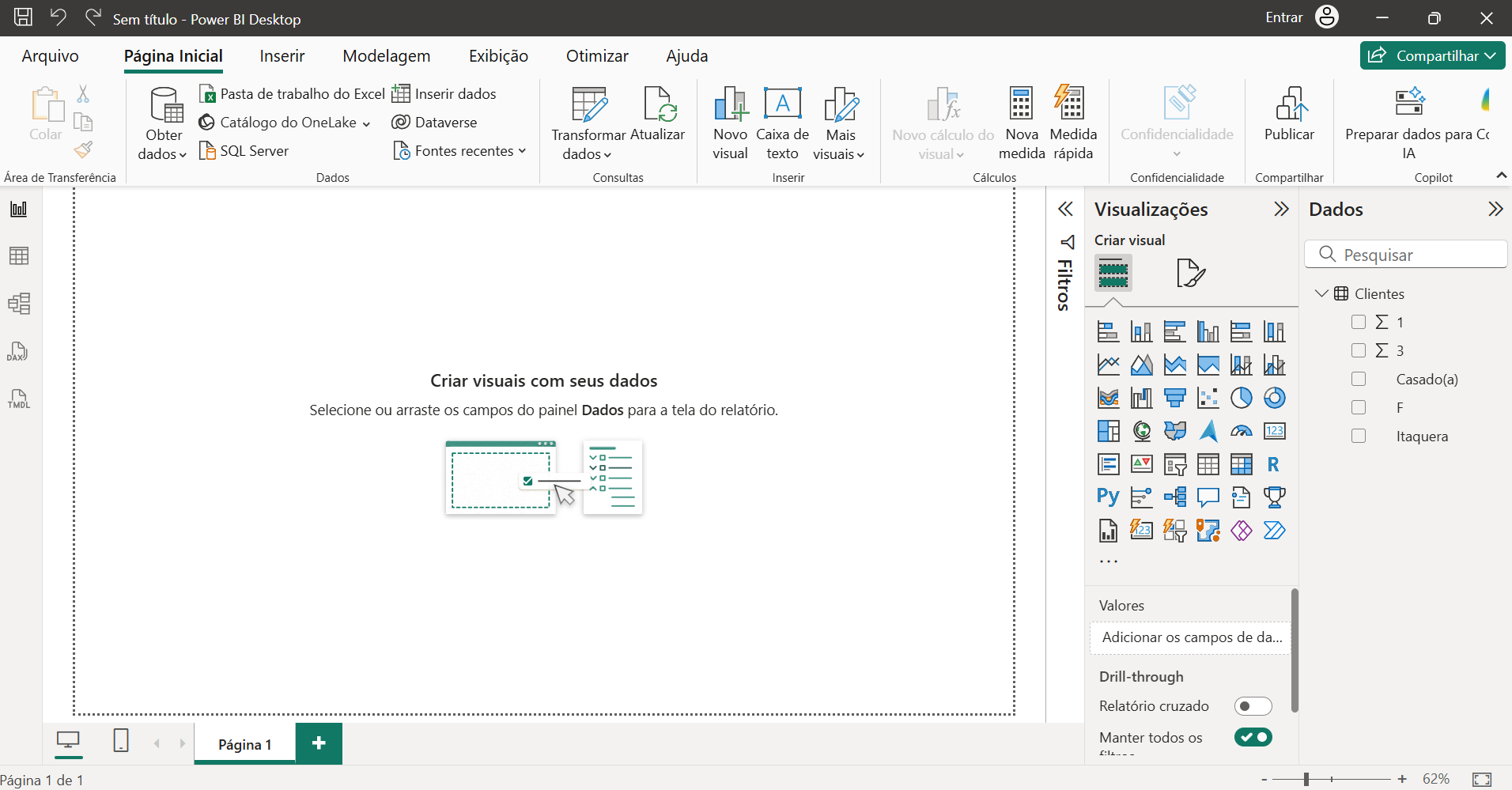
Task: Switch to the Otimizar tab
Action: coord(597,56)
